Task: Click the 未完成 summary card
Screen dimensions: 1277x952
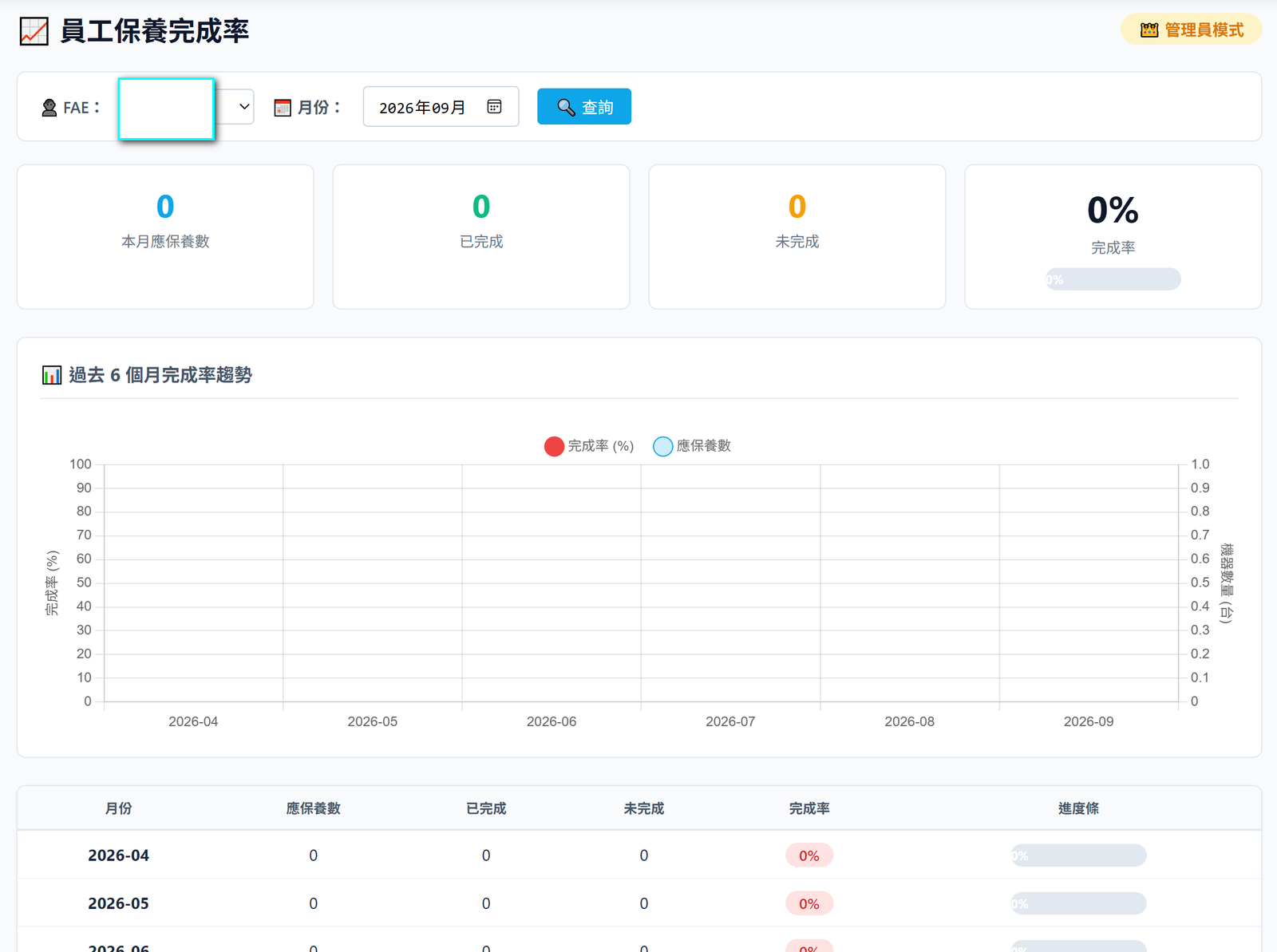Action: (x=797, y=237)
